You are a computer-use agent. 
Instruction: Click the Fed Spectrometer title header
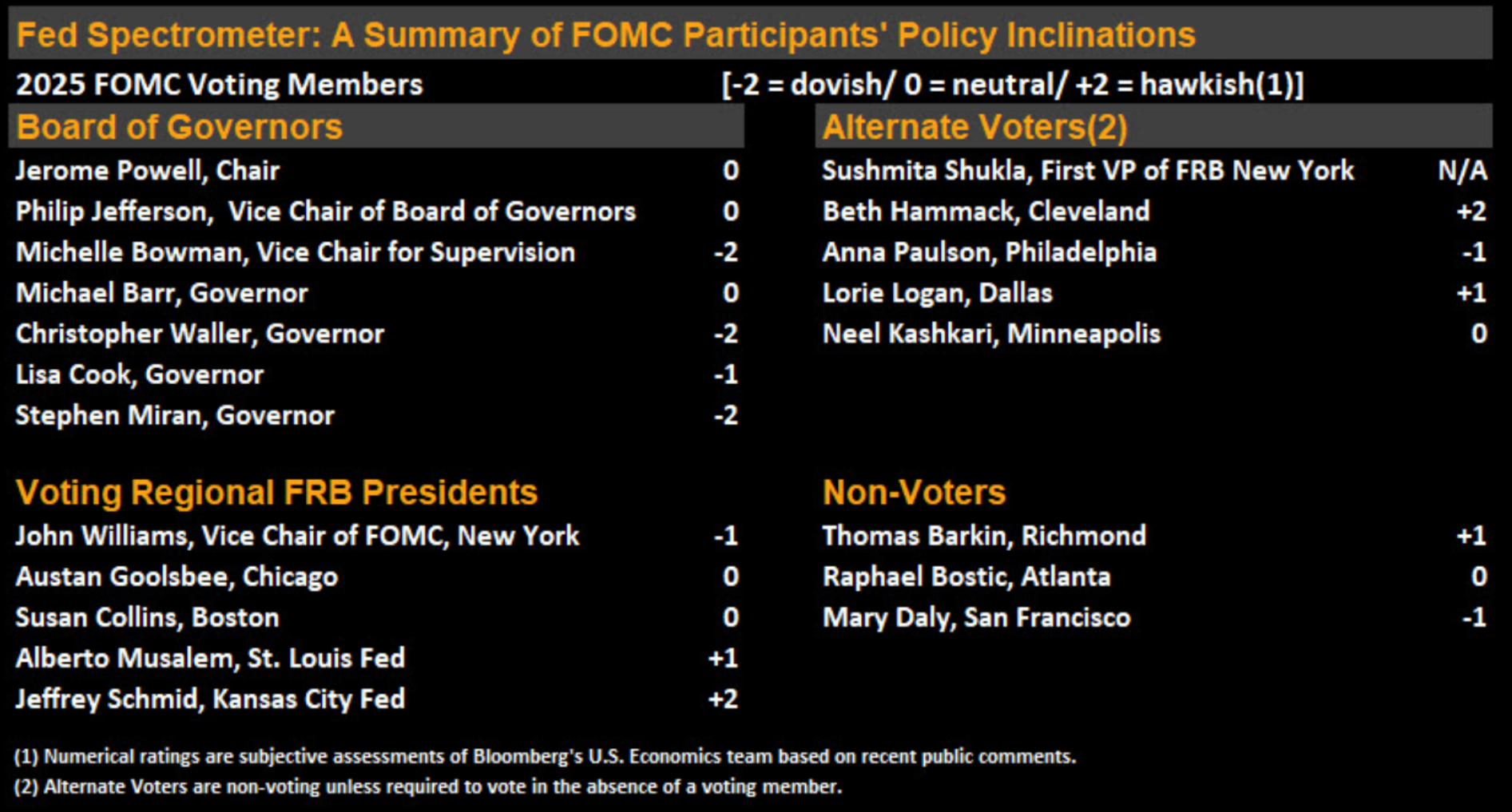point(605,35)
